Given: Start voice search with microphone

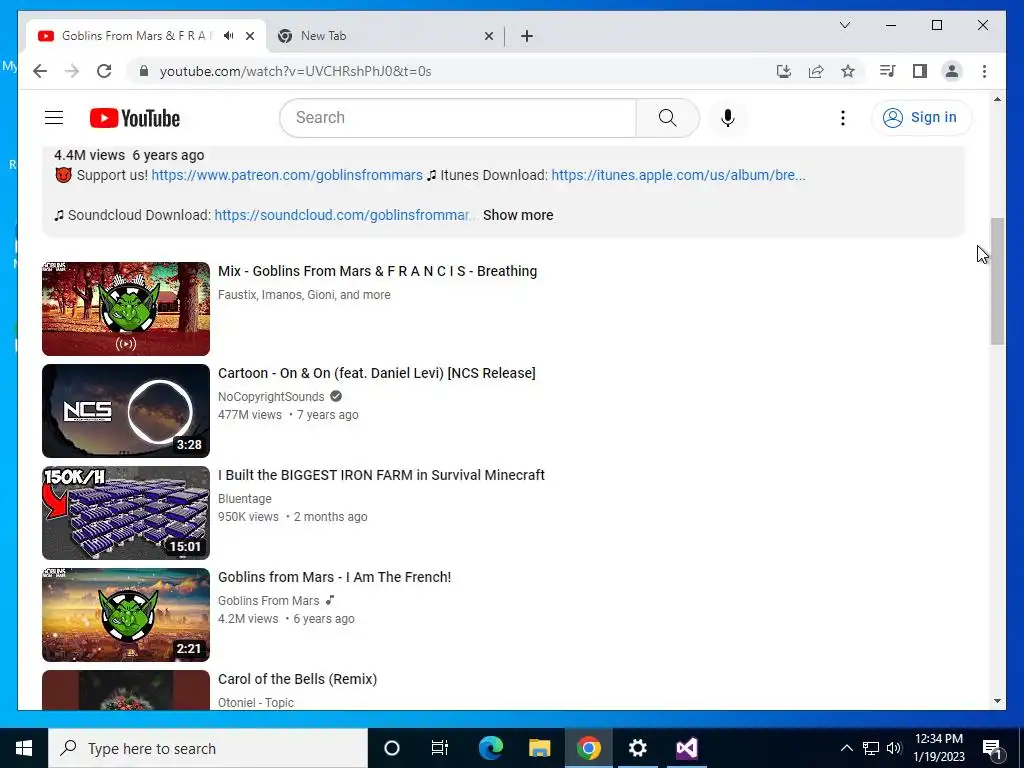Looking at the screenshot, I should pyautogui.click(x=728, y=118).
